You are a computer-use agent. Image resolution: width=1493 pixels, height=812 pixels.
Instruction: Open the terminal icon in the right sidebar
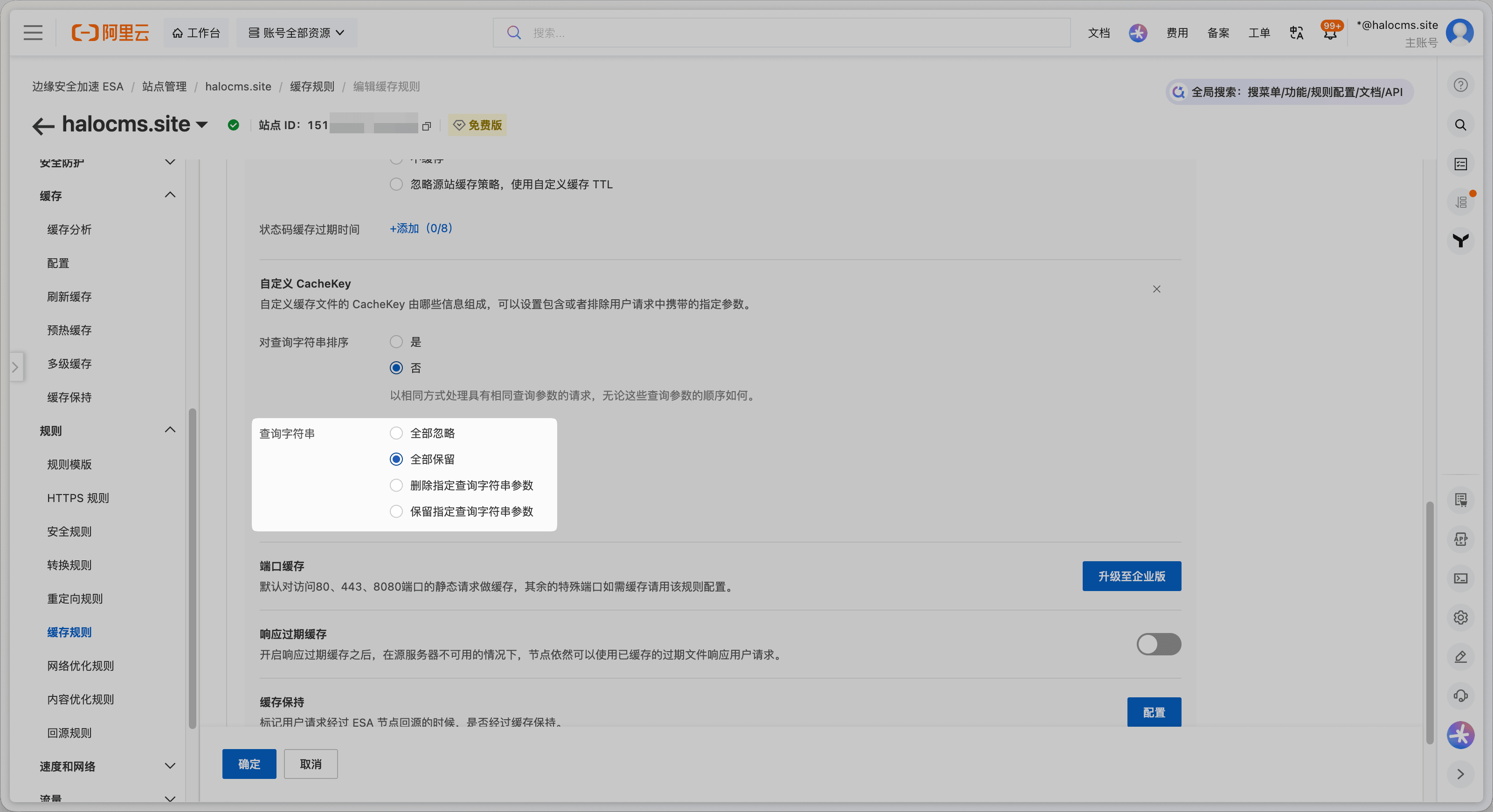click(1460, 578)
